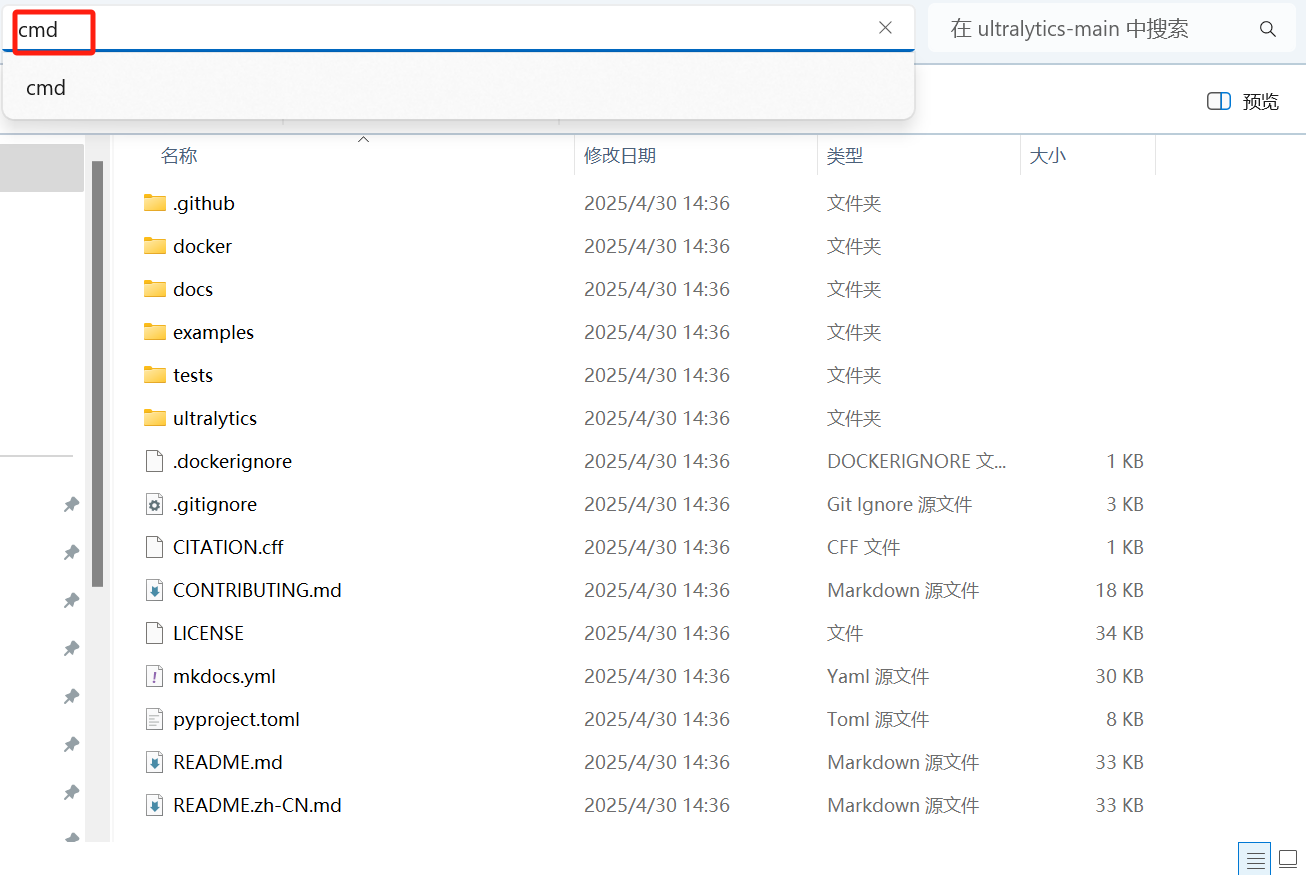Click the 8 KB size of pyproject.toml
The image size is (1306, 875).
coord(1125,719)
